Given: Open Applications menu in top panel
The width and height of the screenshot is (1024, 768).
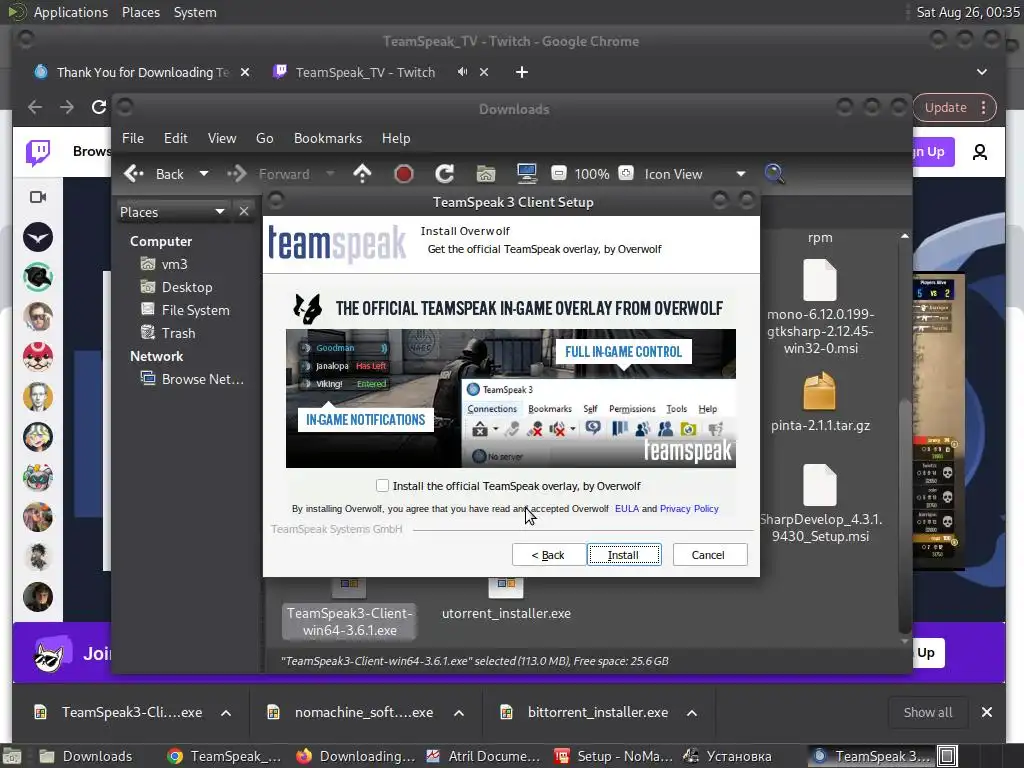Looking at the screenshot, I should [x=71, y=12].
